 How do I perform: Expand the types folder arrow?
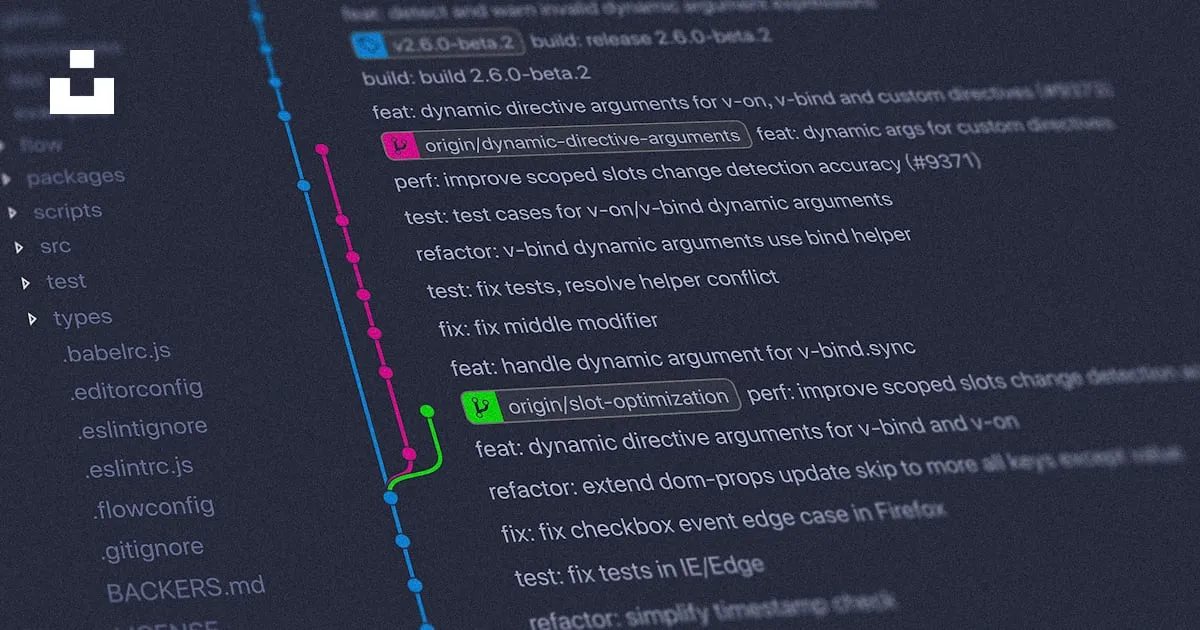[33, 319]
